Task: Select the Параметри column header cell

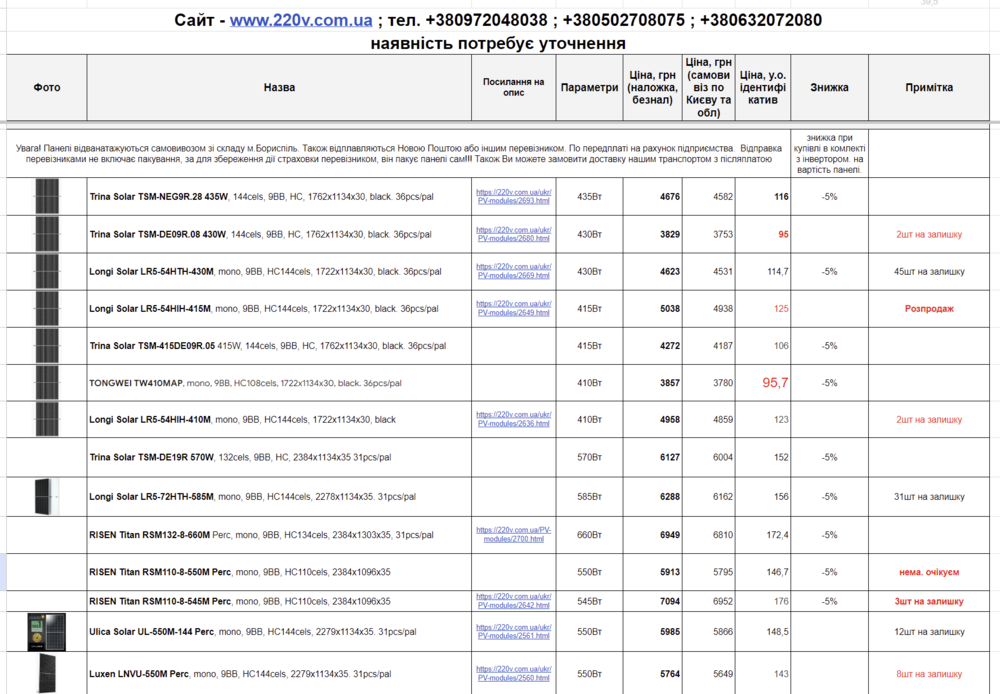Action: [x=589, y=87]
